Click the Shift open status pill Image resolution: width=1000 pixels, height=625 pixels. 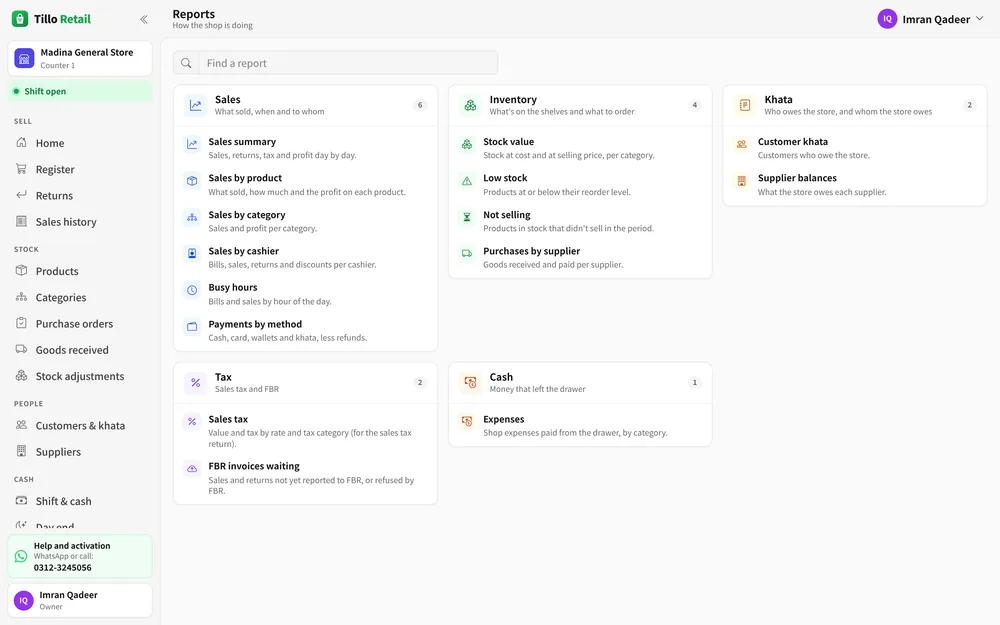(x=80, y=91)
